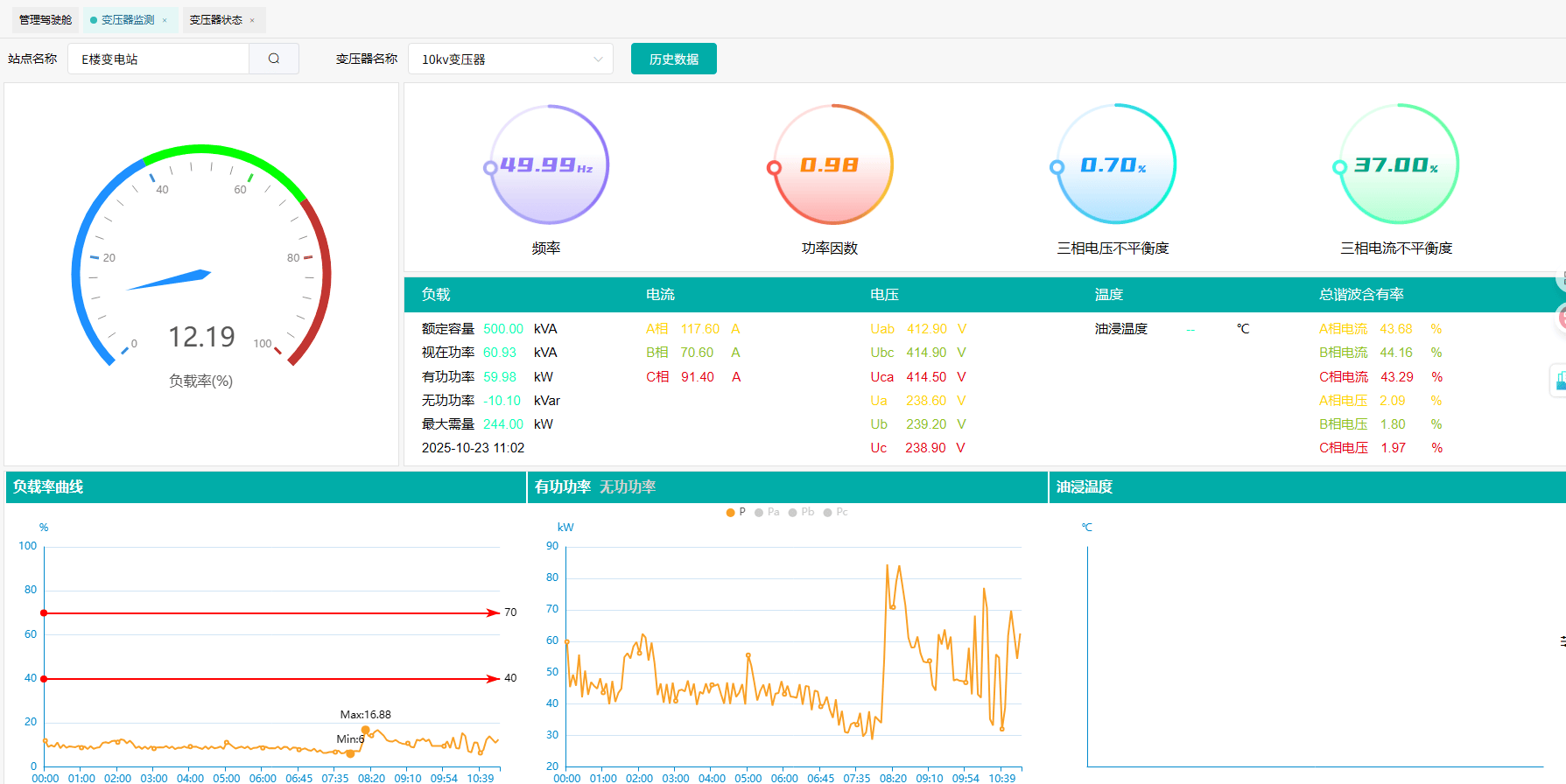Click the 站点名称 input field
This screenshot has height=784, width=1566.
158,59
